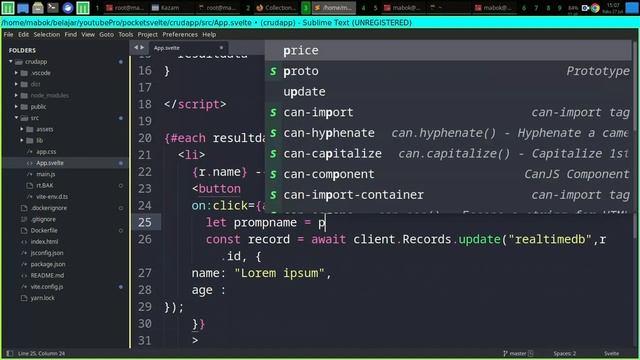Open jsconfig.json in the sidebar

point(47,253)
